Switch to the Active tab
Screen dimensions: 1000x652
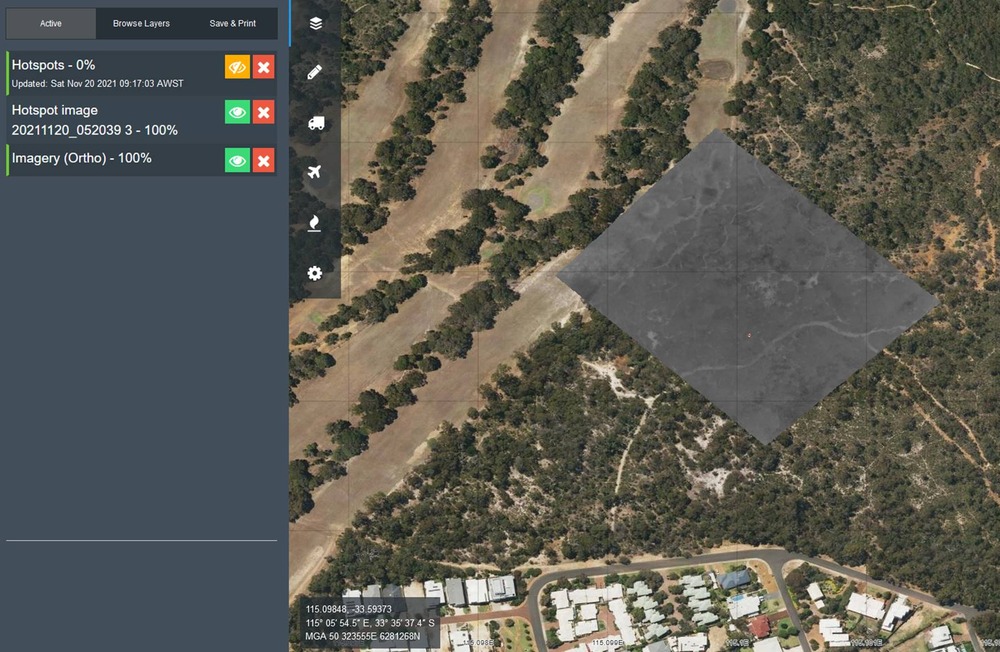pyautogui.click(x=51, y=23)
